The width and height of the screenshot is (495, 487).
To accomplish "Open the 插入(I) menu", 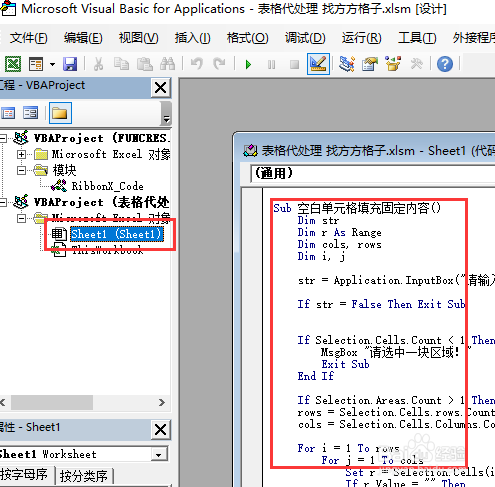I will coord(192,38).
